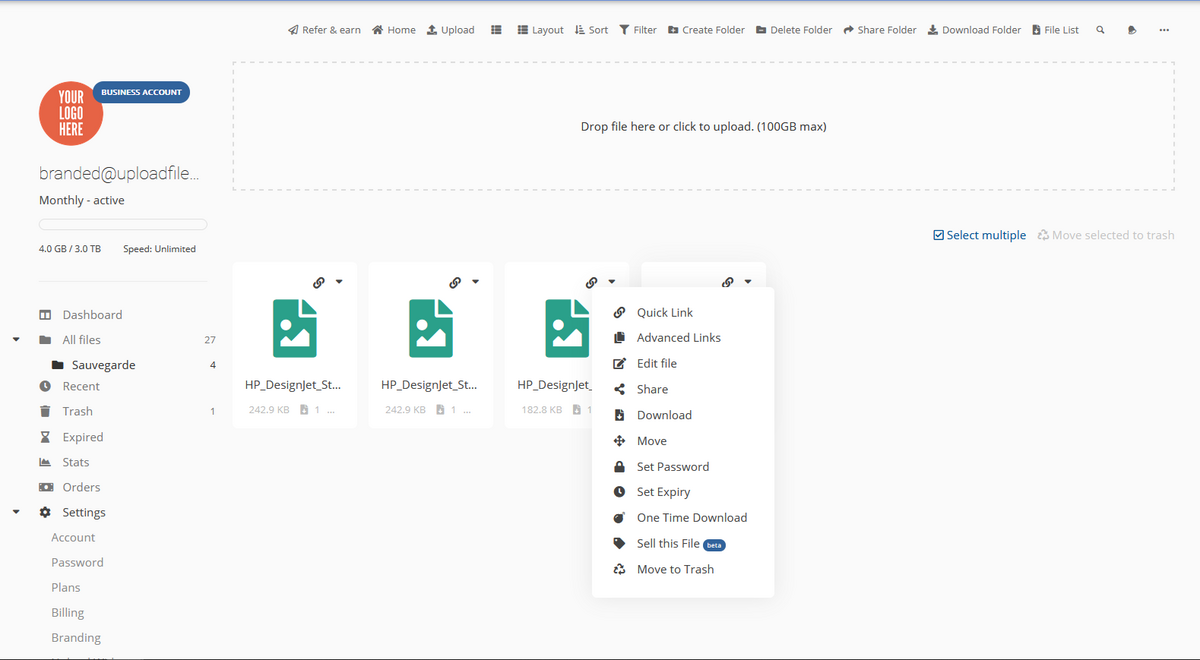Click Delete Folder in the toolbar

(794, 30)
